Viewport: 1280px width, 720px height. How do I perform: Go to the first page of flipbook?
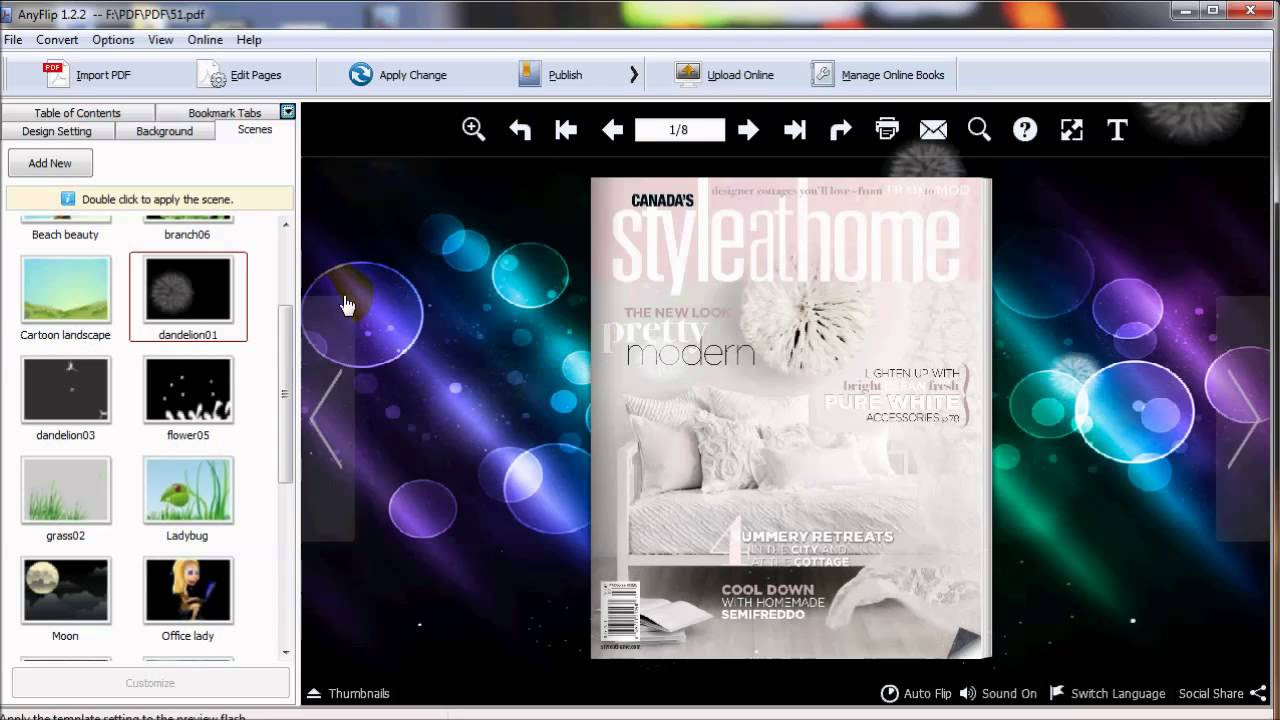(x=566, y=129)
